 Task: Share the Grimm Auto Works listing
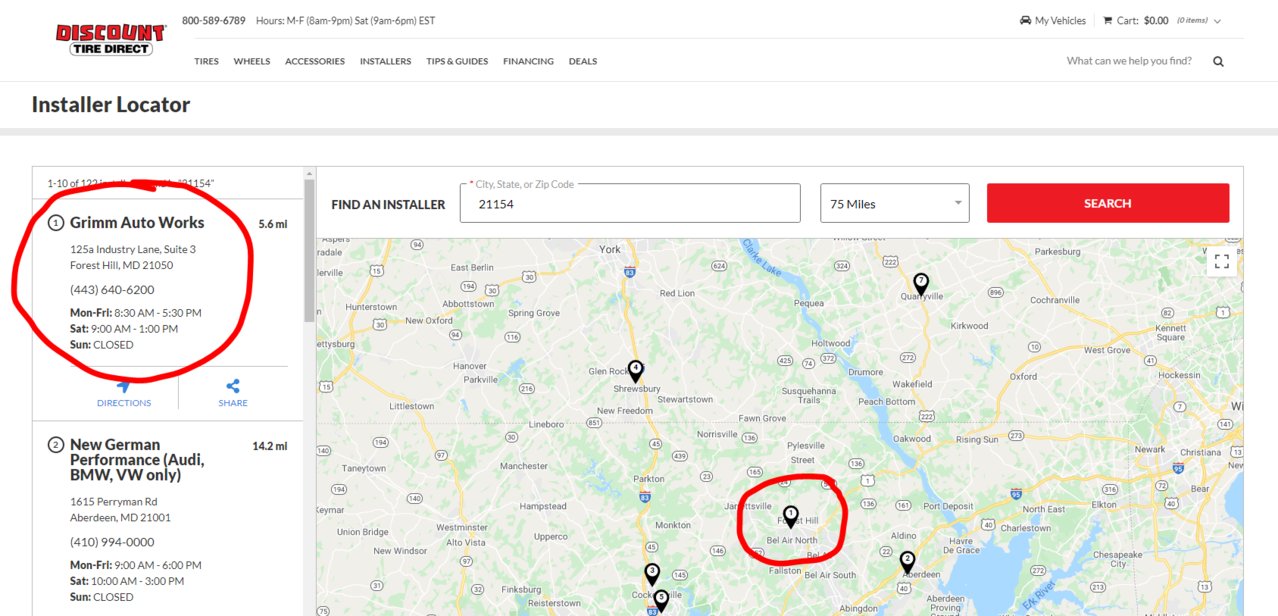coord(233,393)
